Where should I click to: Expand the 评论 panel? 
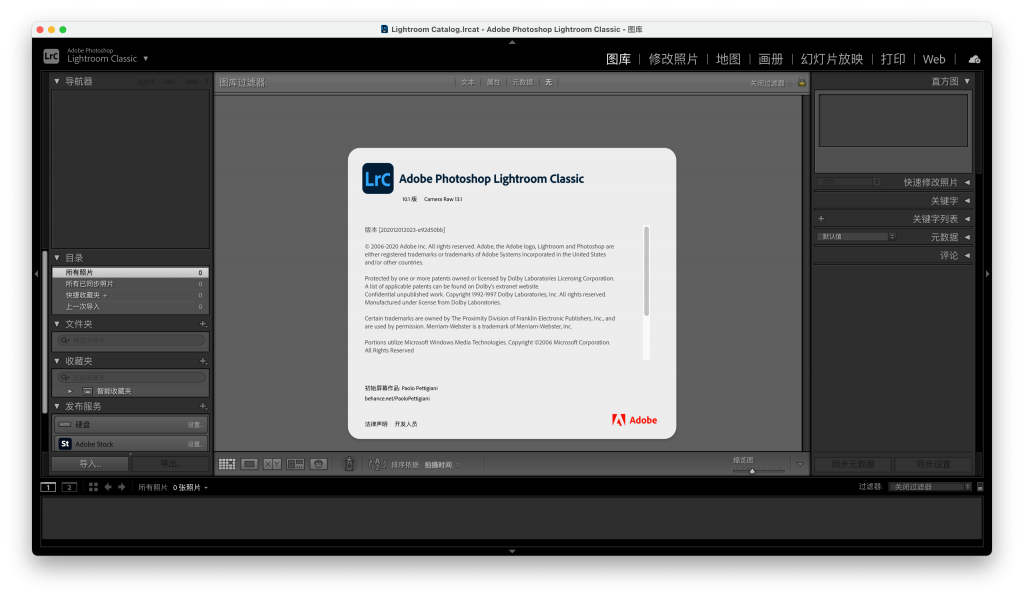pyautogui.click(x=967, y=255)
